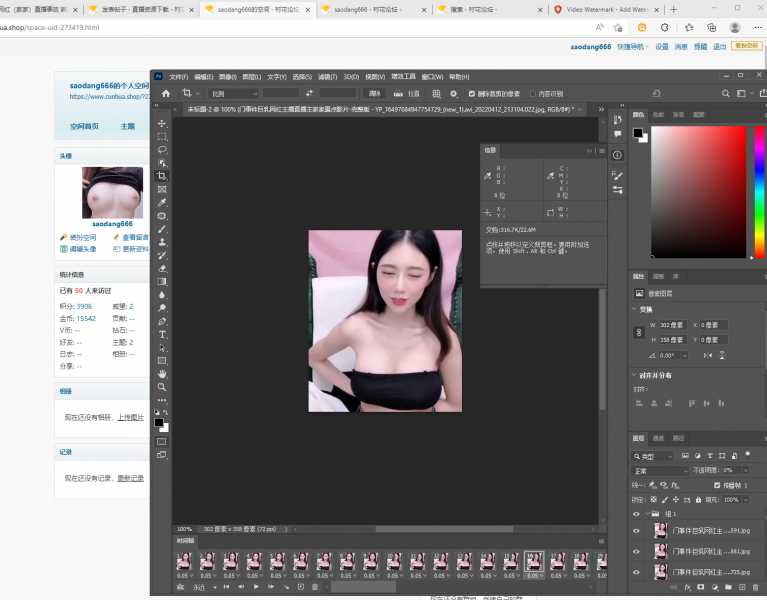The image size is (767, 600).
Task: Play the timeline frame animation
Action: [x=256, y=587]
